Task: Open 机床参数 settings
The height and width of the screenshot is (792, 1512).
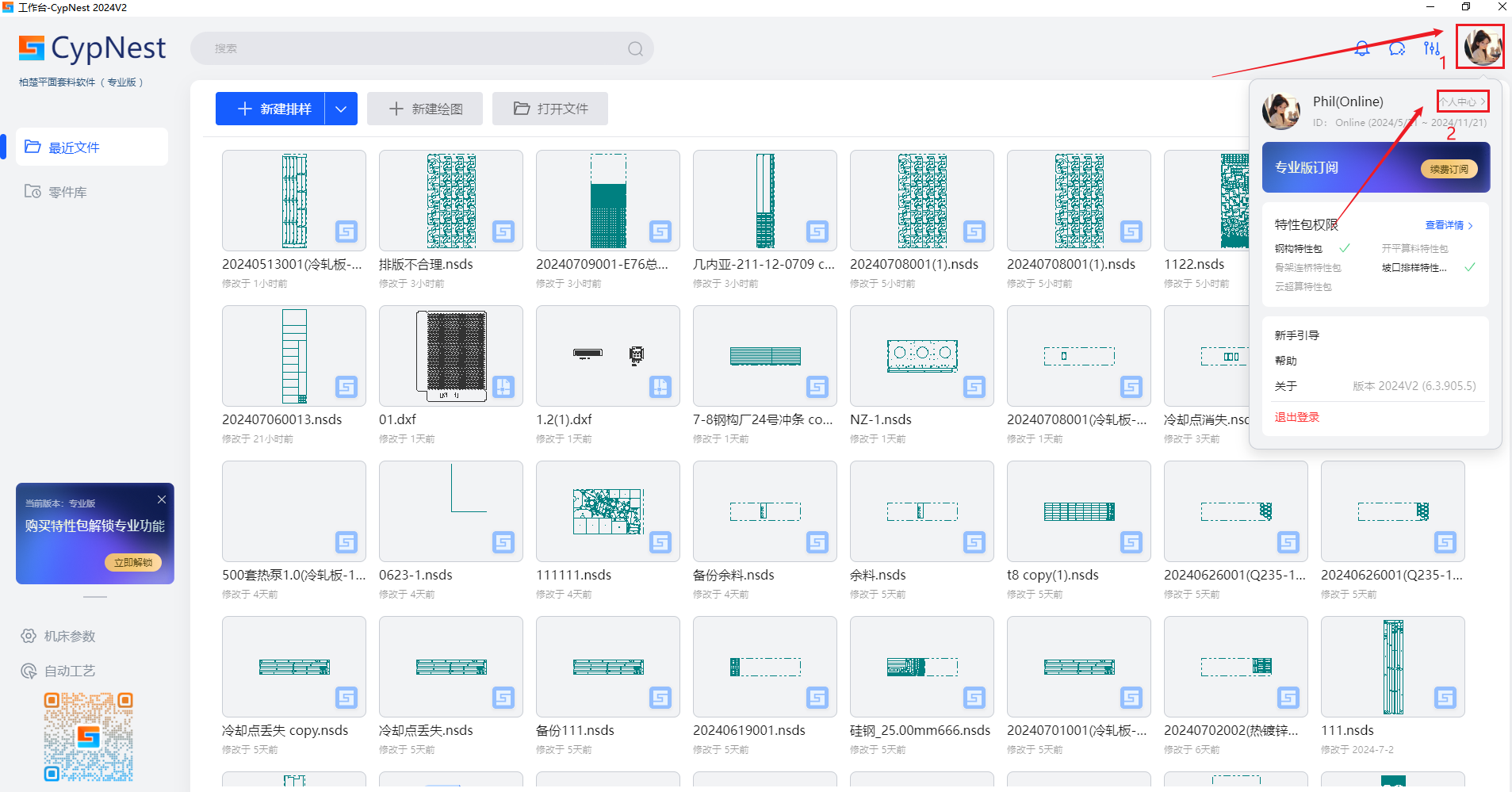Action: (x=59, y=636)
